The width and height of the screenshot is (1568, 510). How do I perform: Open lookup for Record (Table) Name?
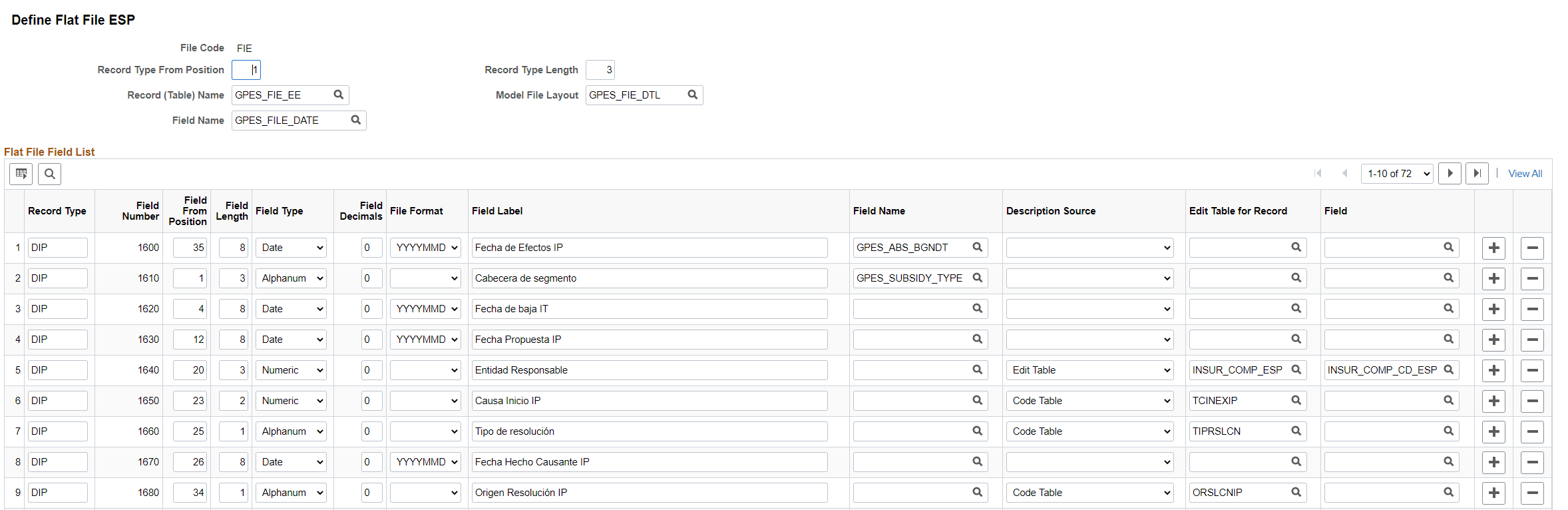click(x=338, y=95)
